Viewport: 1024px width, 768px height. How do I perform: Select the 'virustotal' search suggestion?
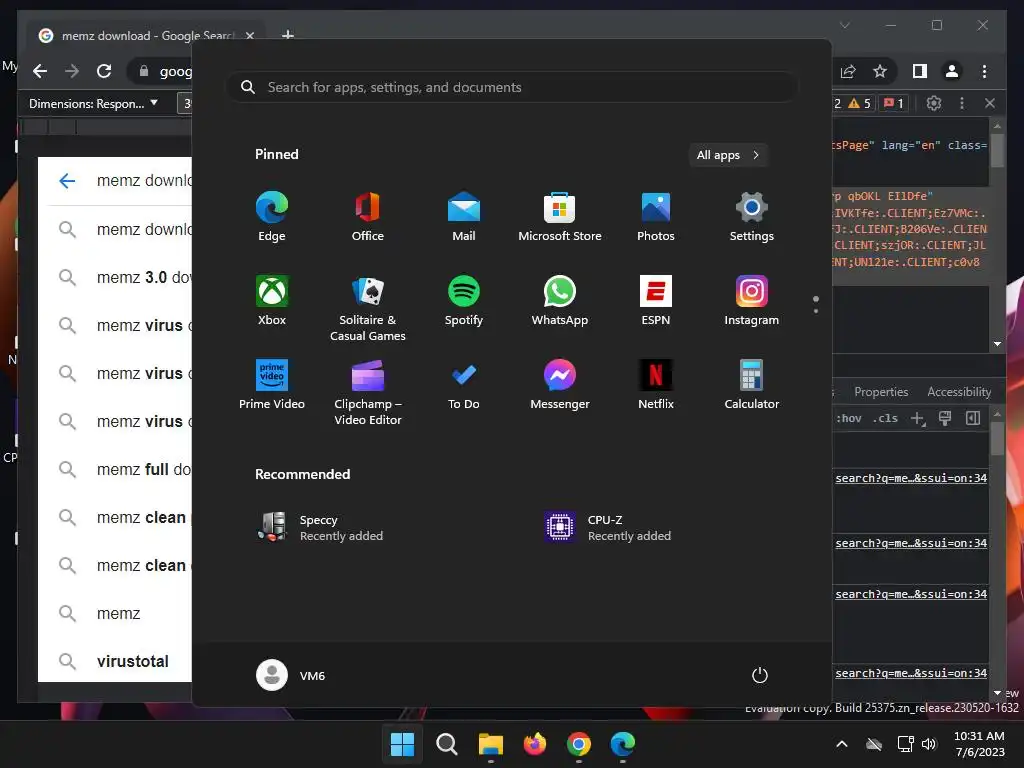click(x=121, y=662)
